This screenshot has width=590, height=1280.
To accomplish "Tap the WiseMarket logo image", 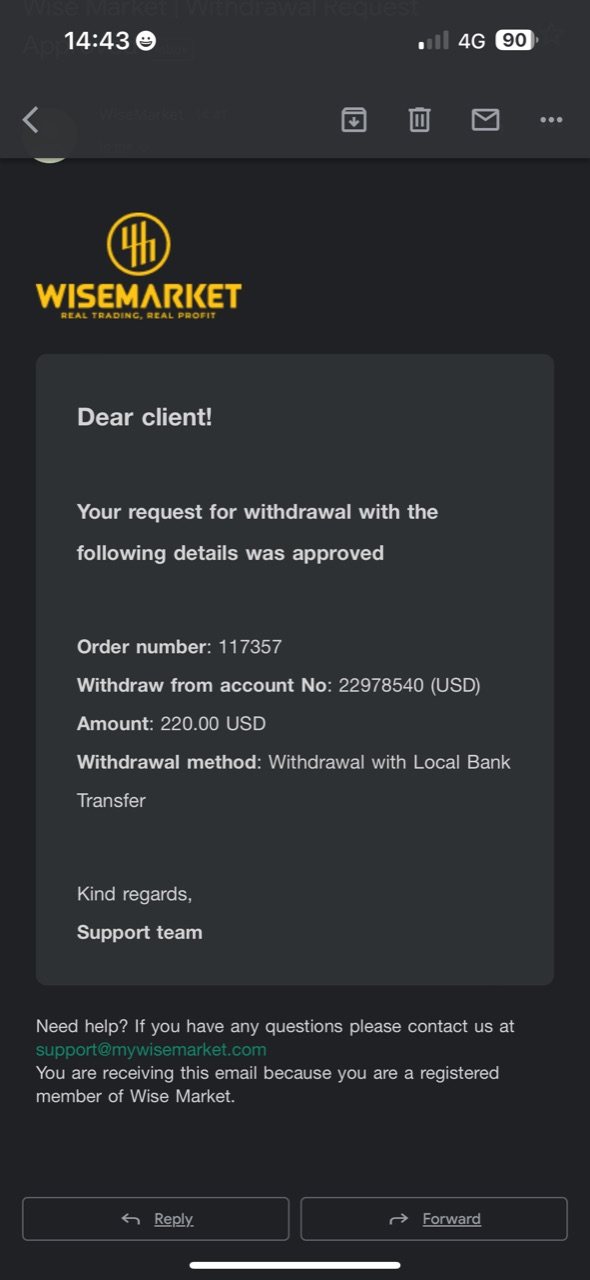I will click(138, 266).
